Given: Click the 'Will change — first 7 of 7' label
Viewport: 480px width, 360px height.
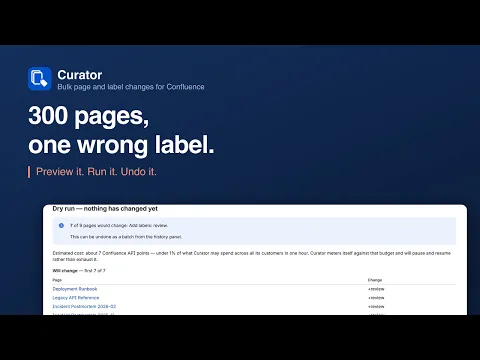Looking at the screenshot, I should 79,271.
